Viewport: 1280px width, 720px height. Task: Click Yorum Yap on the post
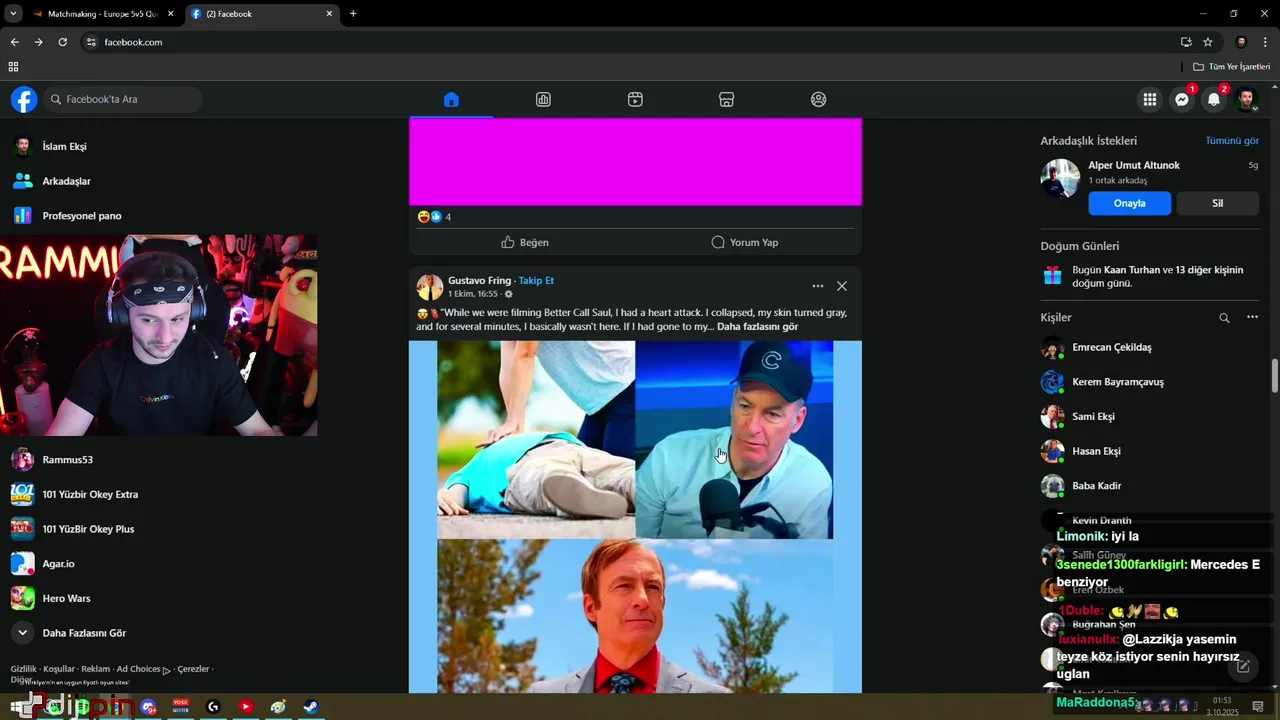pyautogui.click(x=744, y=242)
